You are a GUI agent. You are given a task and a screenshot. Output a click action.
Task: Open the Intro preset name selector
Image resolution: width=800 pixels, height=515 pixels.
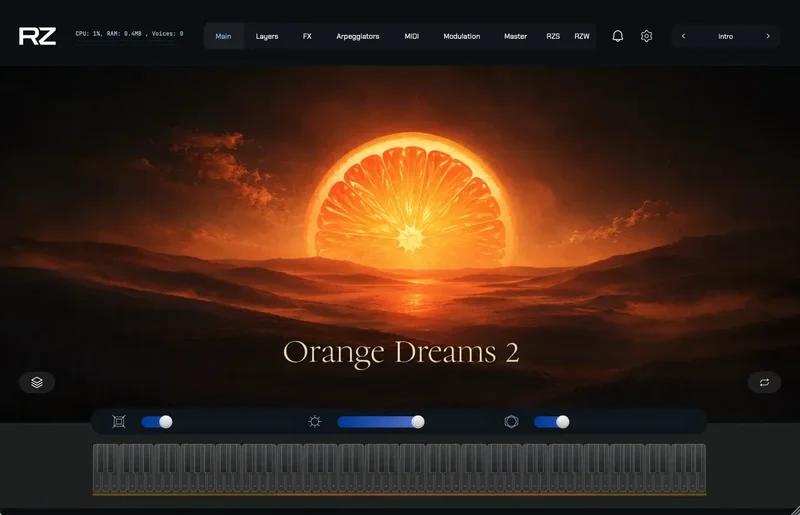[x=726, y=36]
